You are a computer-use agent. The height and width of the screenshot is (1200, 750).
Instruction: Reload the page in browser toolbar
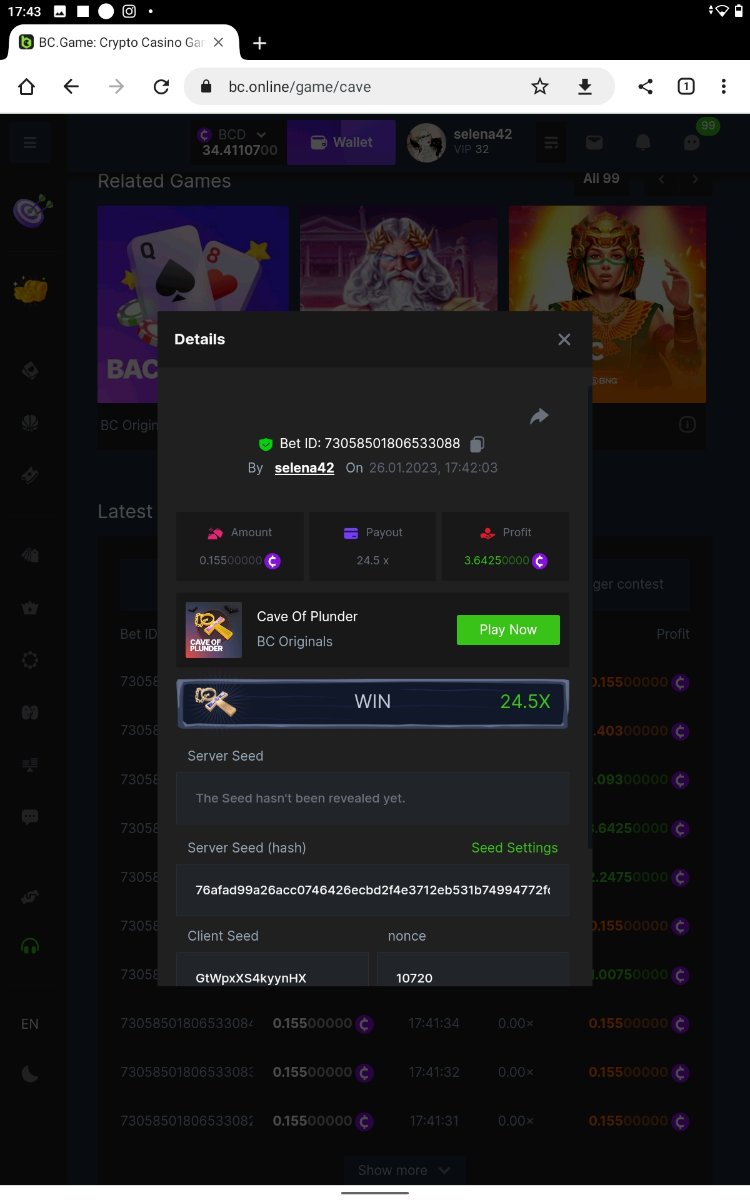(161, 87)
